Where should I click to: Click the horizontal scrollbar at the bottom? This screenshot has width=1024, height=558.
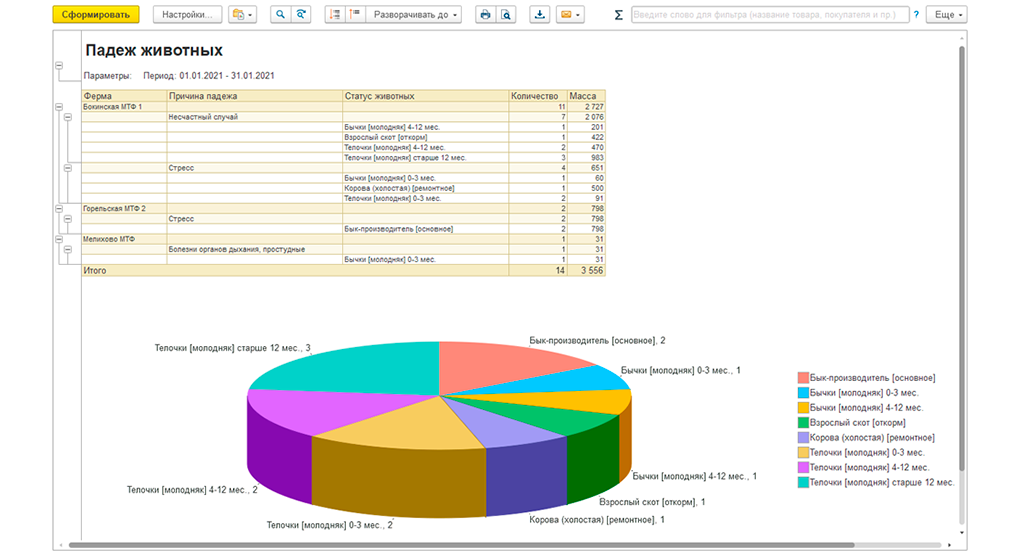pyautogui.click(x=461, y=545)
